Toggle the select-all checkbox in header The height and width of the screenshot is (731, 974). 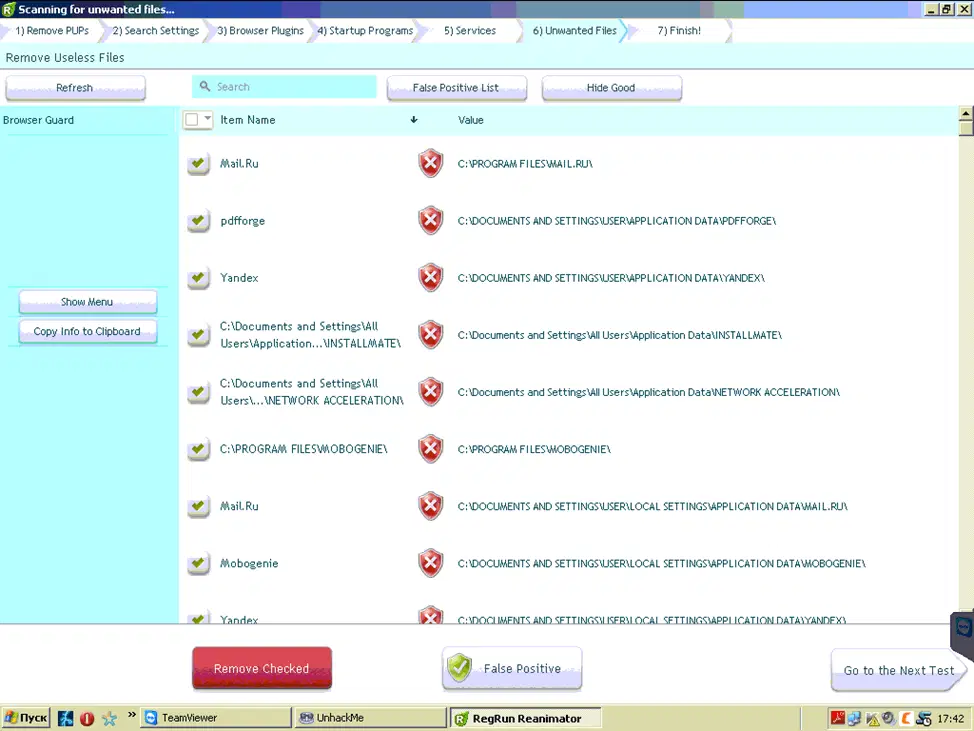(x=192, y=119)
